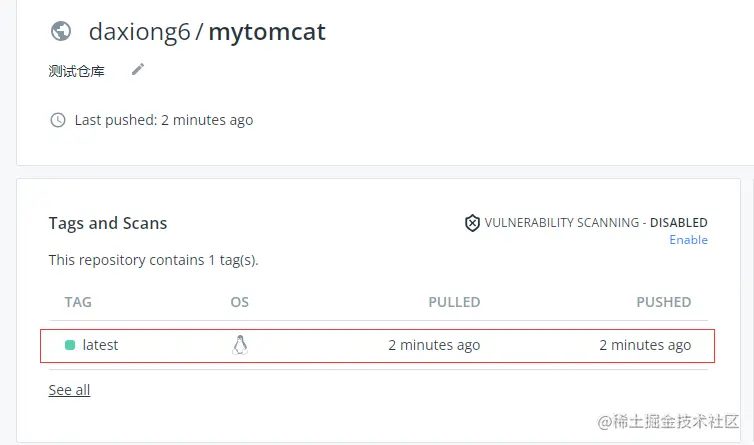Click the pushed time in latest row
The image size is (754, 445).
coord(645,345)
